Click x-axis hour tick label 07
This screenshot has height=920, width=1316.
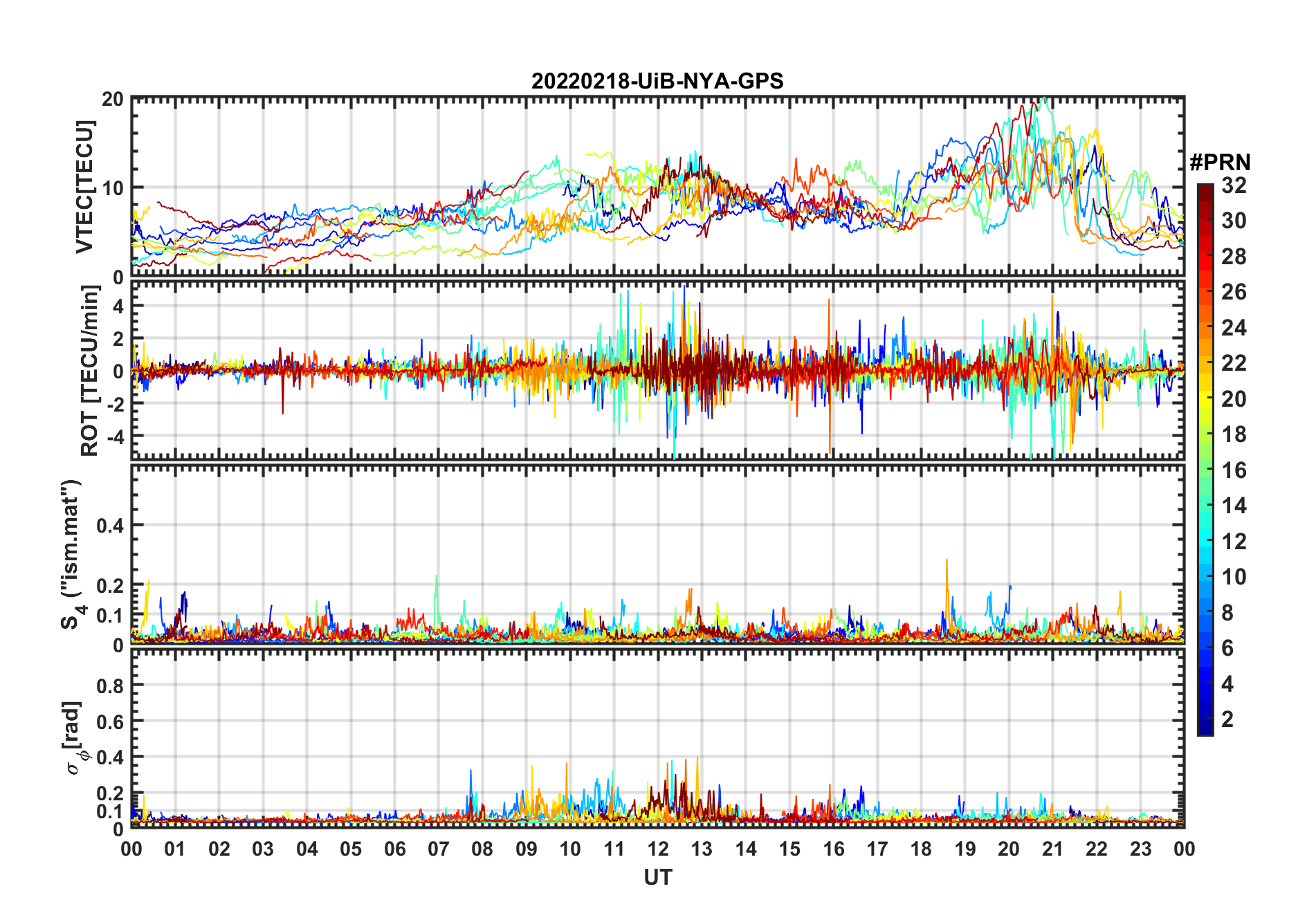click(x=439, y=849)
